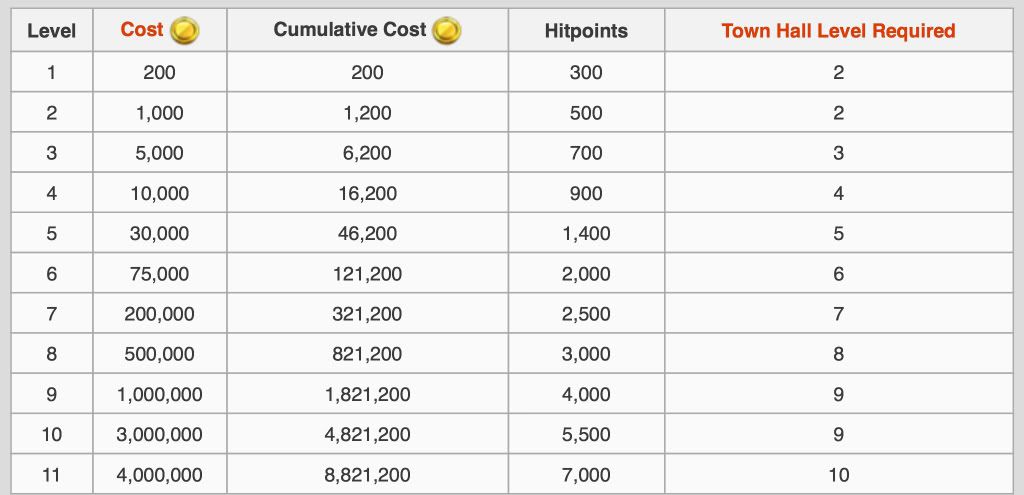Click the Level 11 row number cell

[51, 475]
